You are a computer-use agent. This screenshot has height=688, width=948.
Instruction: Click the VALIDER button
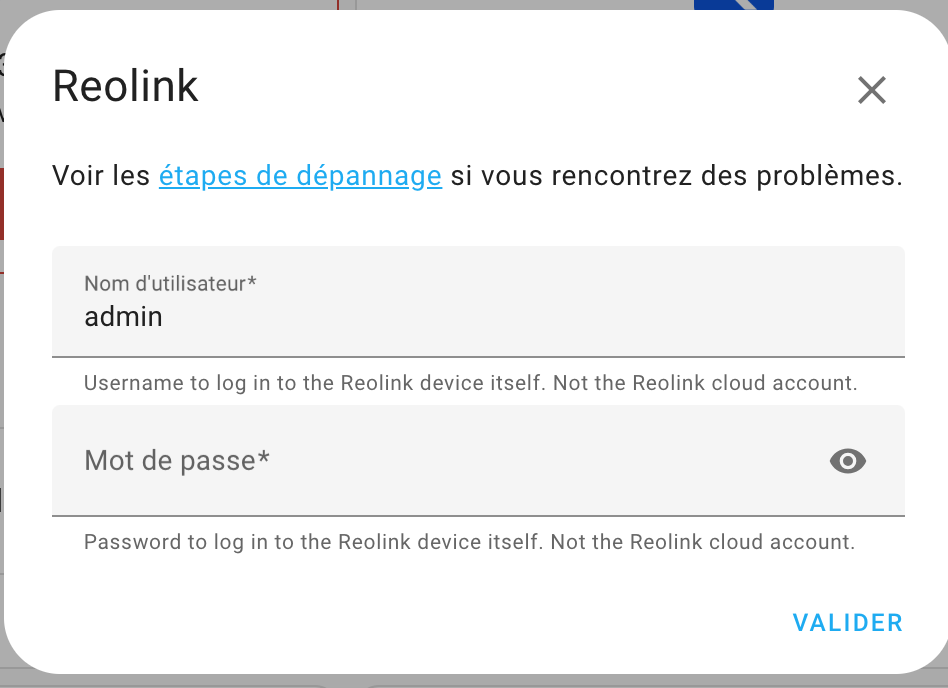[848, 623]
